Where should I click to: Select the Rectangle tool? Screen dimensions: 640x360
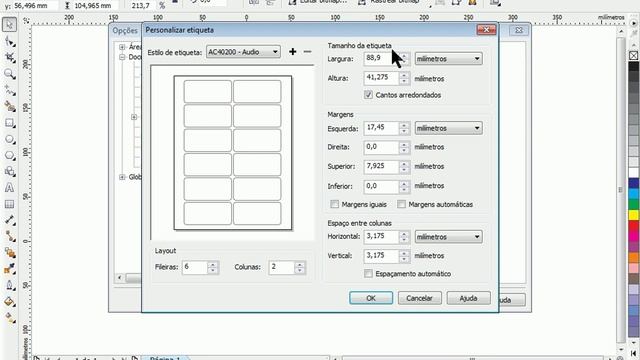pos(9,123)
